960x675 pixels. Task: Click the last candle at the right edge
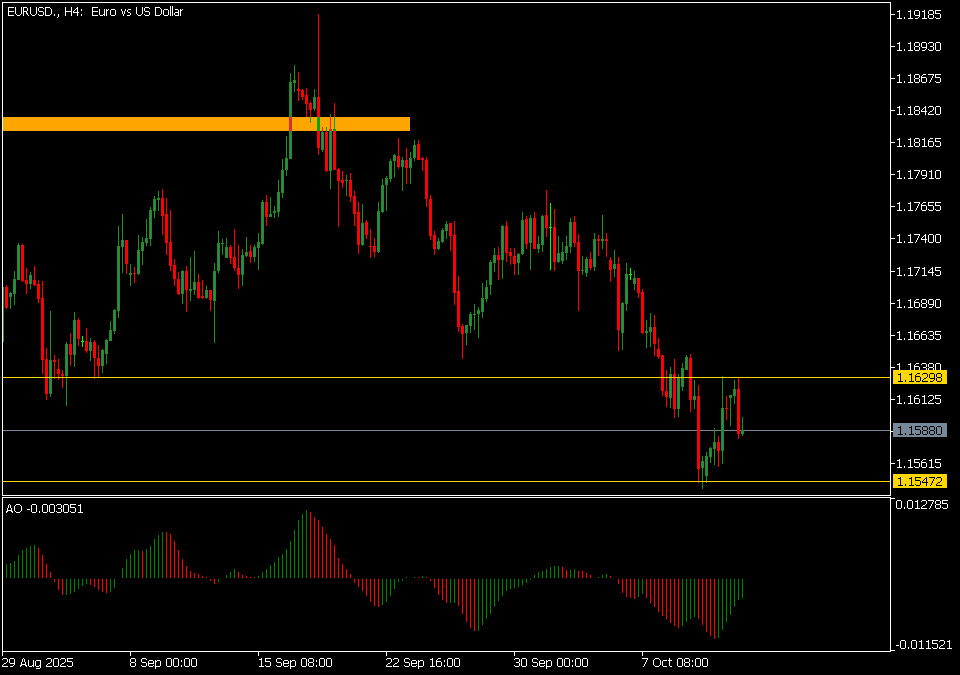[742, 430]
